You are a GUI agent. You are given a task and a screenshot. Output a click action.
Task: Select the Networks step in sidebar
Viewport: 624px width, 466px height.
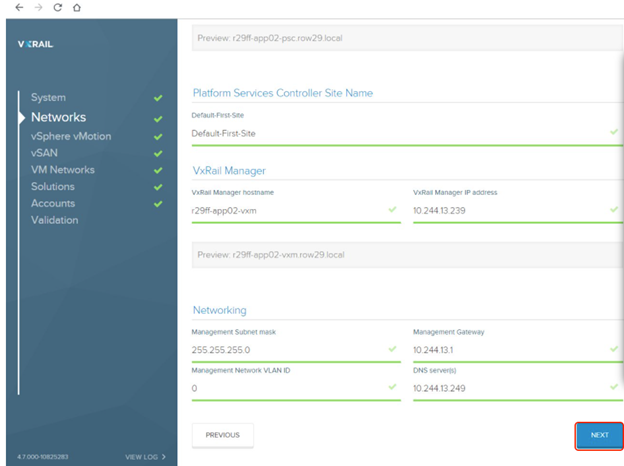(x=58, y=117)
